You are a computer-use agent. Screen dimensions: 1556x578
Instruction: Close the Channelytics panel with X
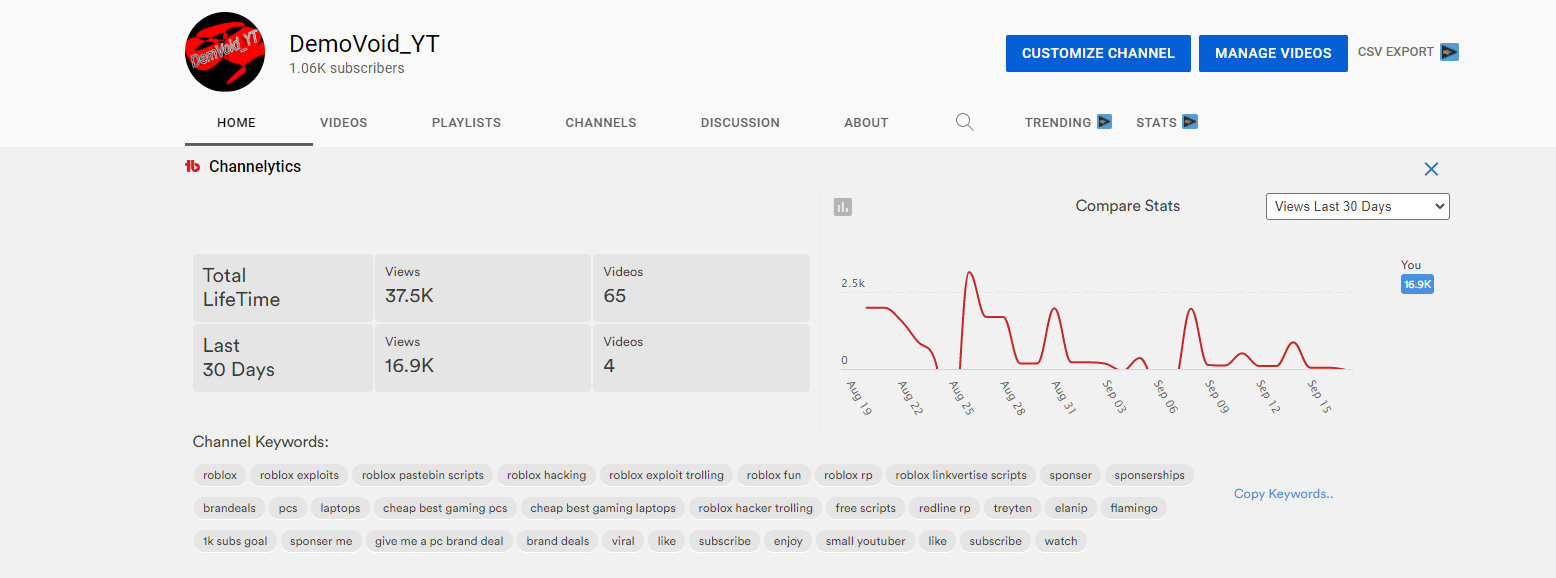(x=1431, y=169)
